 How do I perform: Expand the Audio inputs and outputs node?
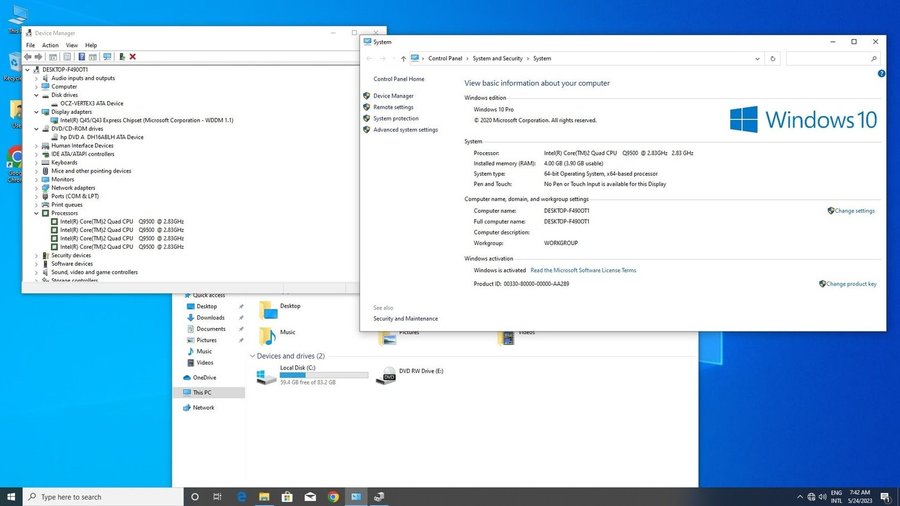(x=37, y=78)
